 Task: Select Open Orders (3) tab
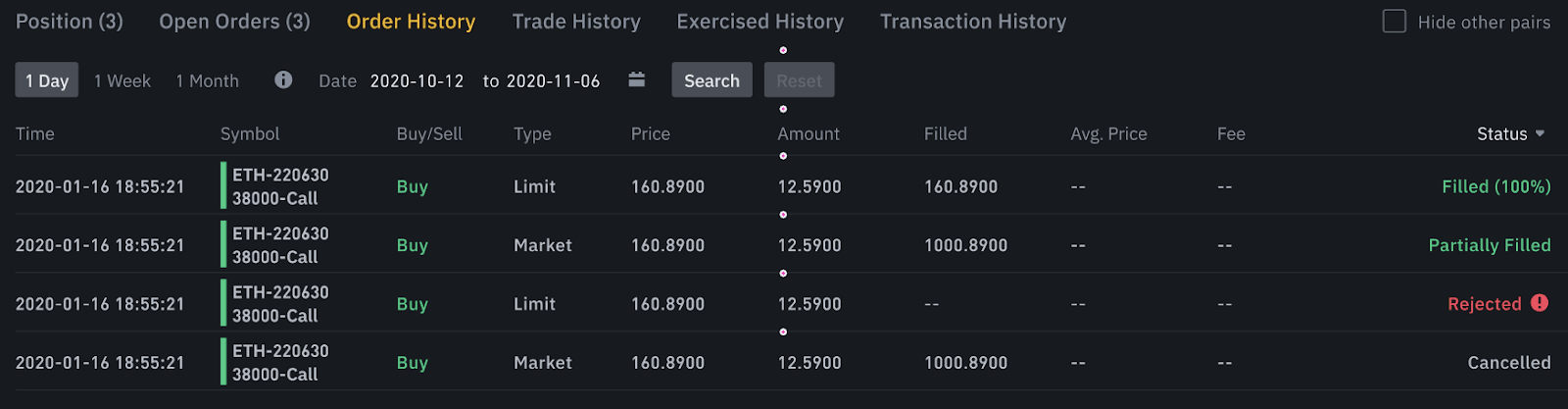(235, 22)
